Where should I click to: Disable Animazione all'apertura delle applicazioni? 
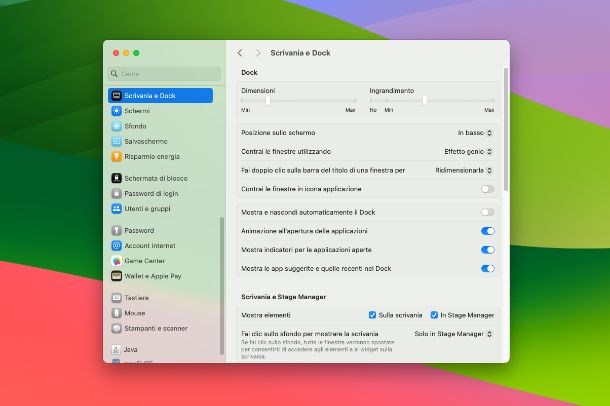coord(487,231)
